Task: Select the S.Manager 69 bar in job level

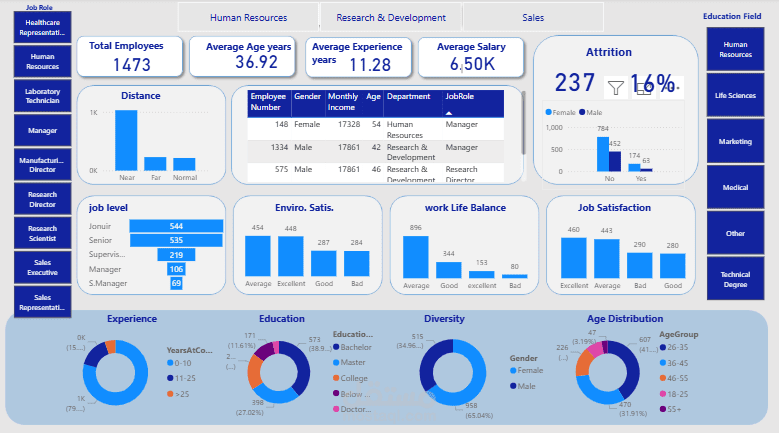Action: click(x=176, y=283)
